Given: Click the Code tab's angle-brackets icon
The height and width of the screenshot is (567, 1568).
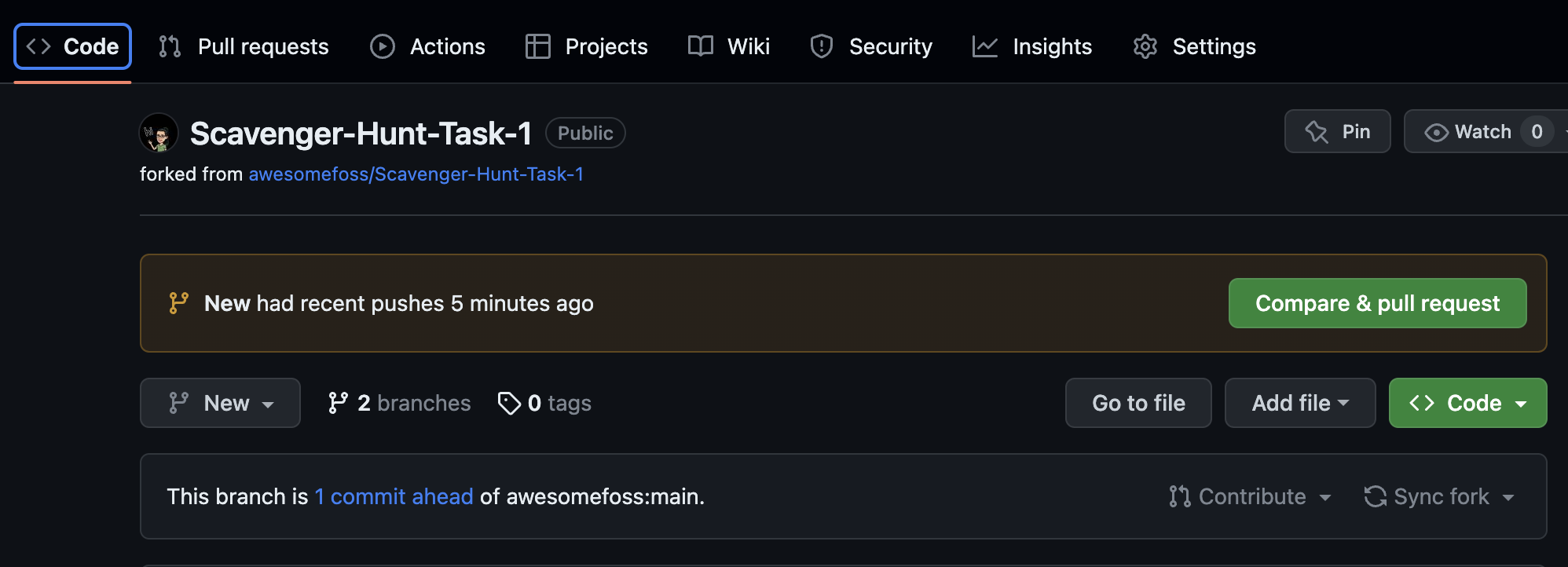Looking at the screenshot, I should (37, 46).
